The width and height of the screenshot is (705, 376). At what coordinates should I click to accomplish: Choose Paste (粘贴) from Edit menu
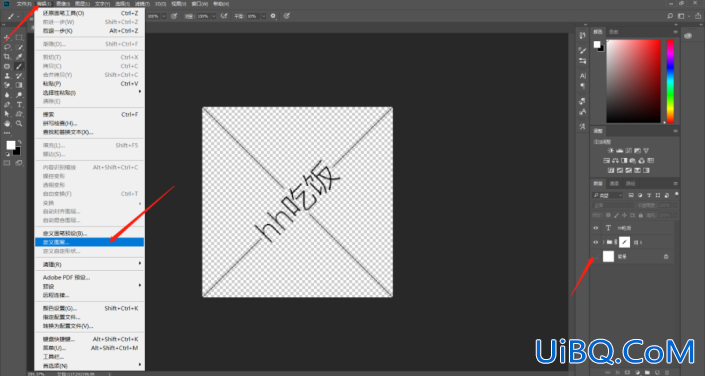89,84
